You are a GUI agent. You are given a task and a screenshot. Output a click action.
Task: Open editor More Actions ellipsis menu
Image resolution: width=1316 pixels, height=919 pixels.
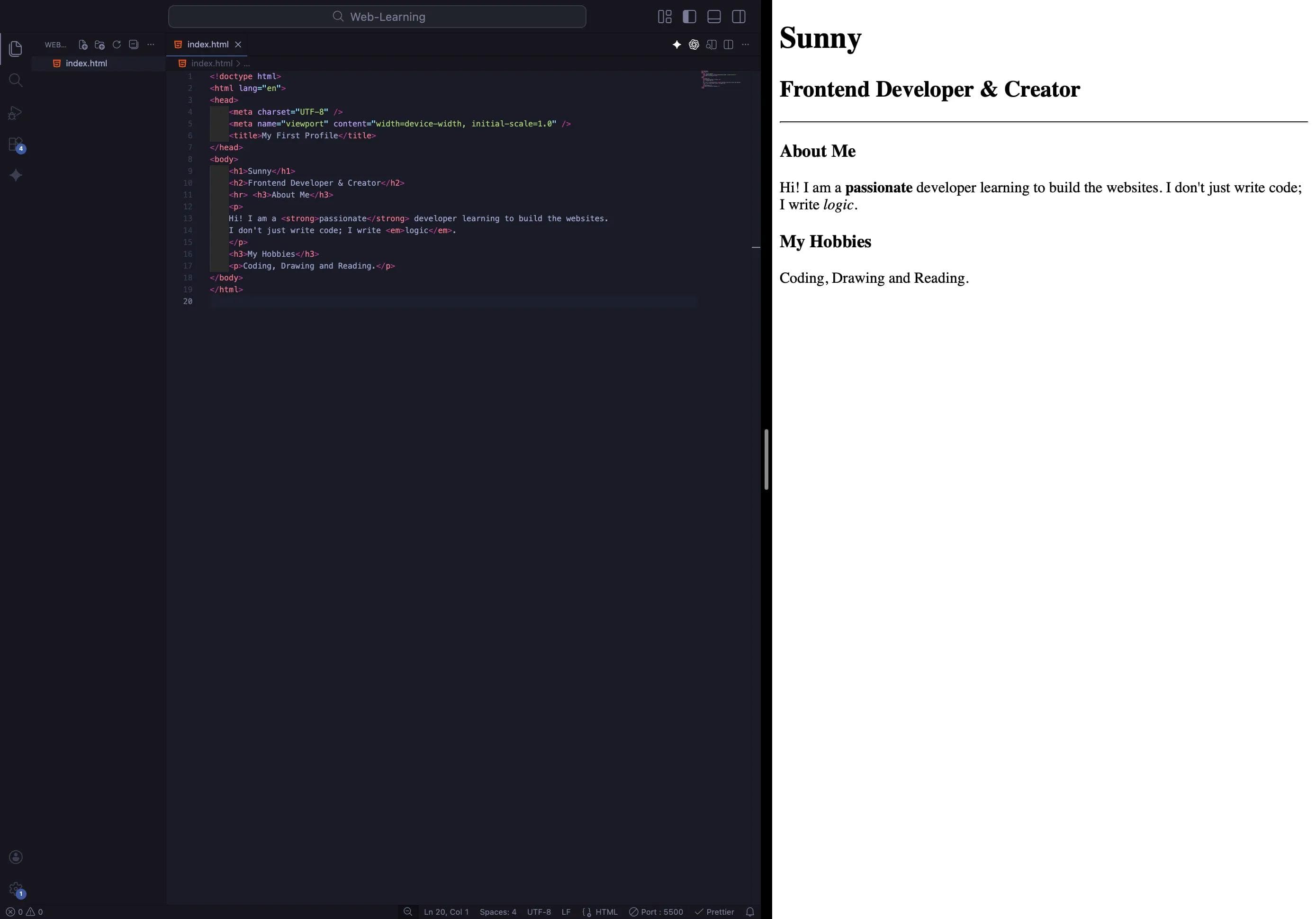745,45
